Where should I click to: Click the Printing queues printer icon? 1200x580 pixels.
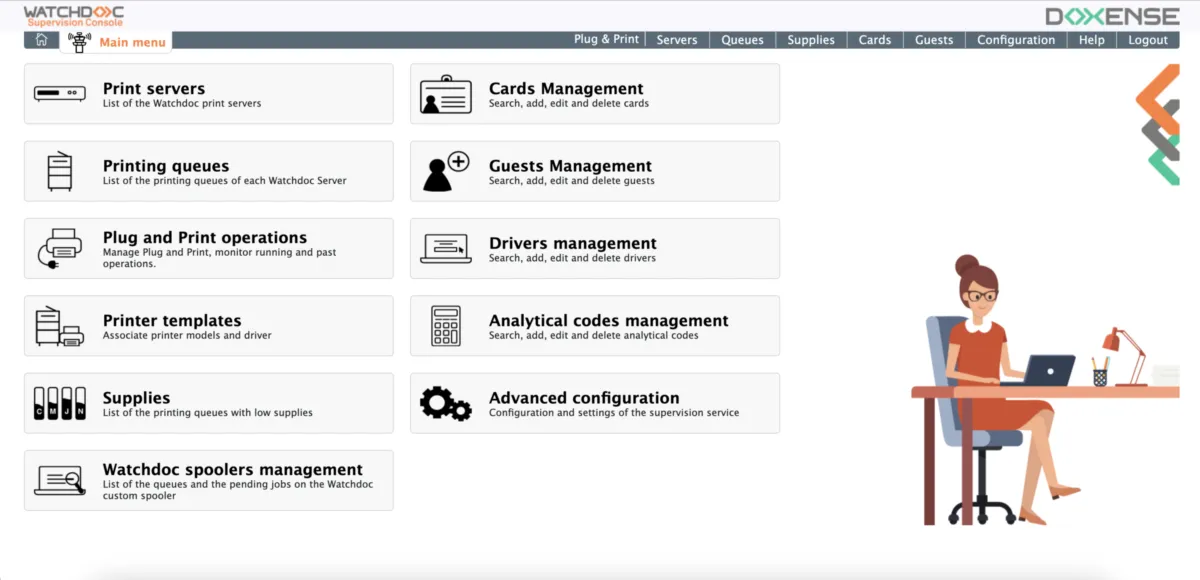pyautogui.click(x=60, y=171)
